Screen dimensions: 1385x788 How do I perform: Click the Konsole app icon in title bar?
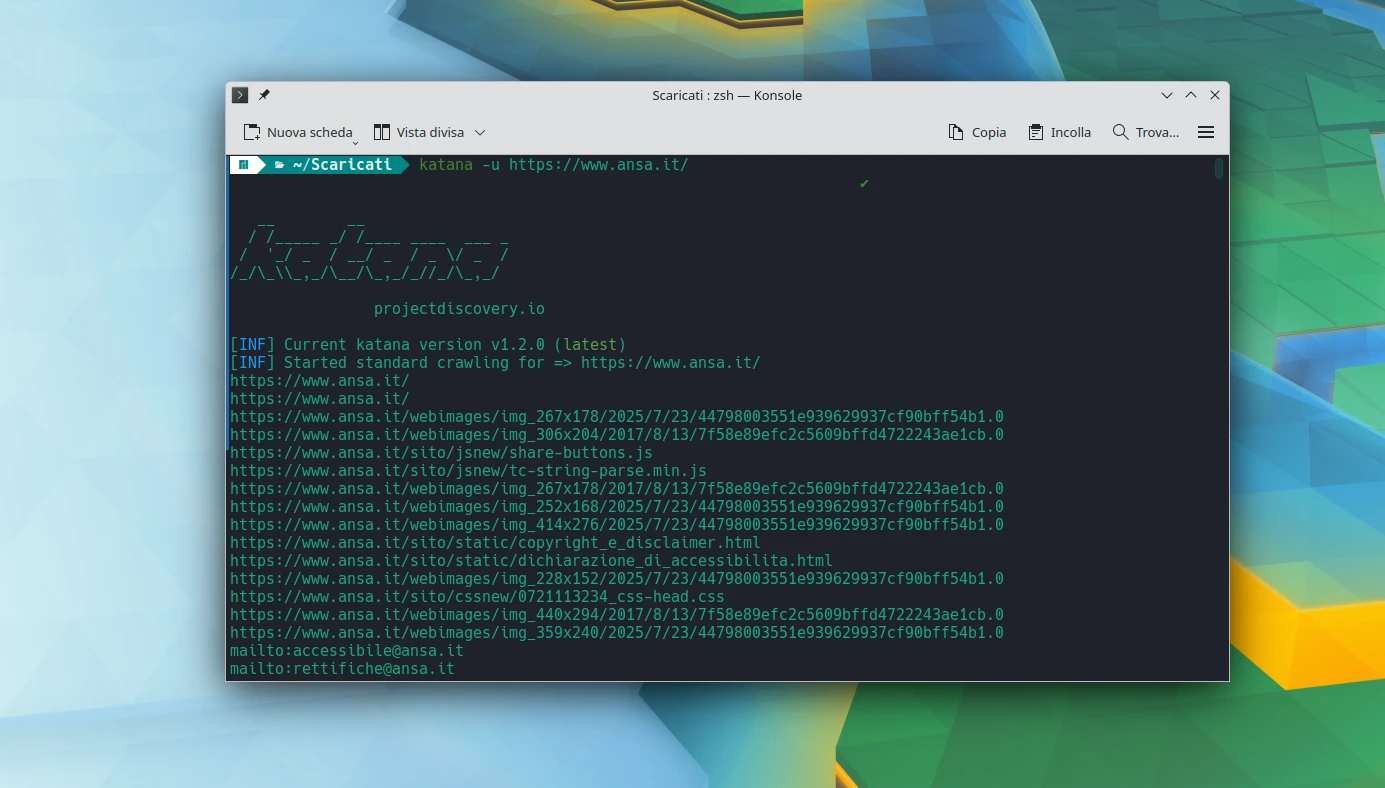240,95
